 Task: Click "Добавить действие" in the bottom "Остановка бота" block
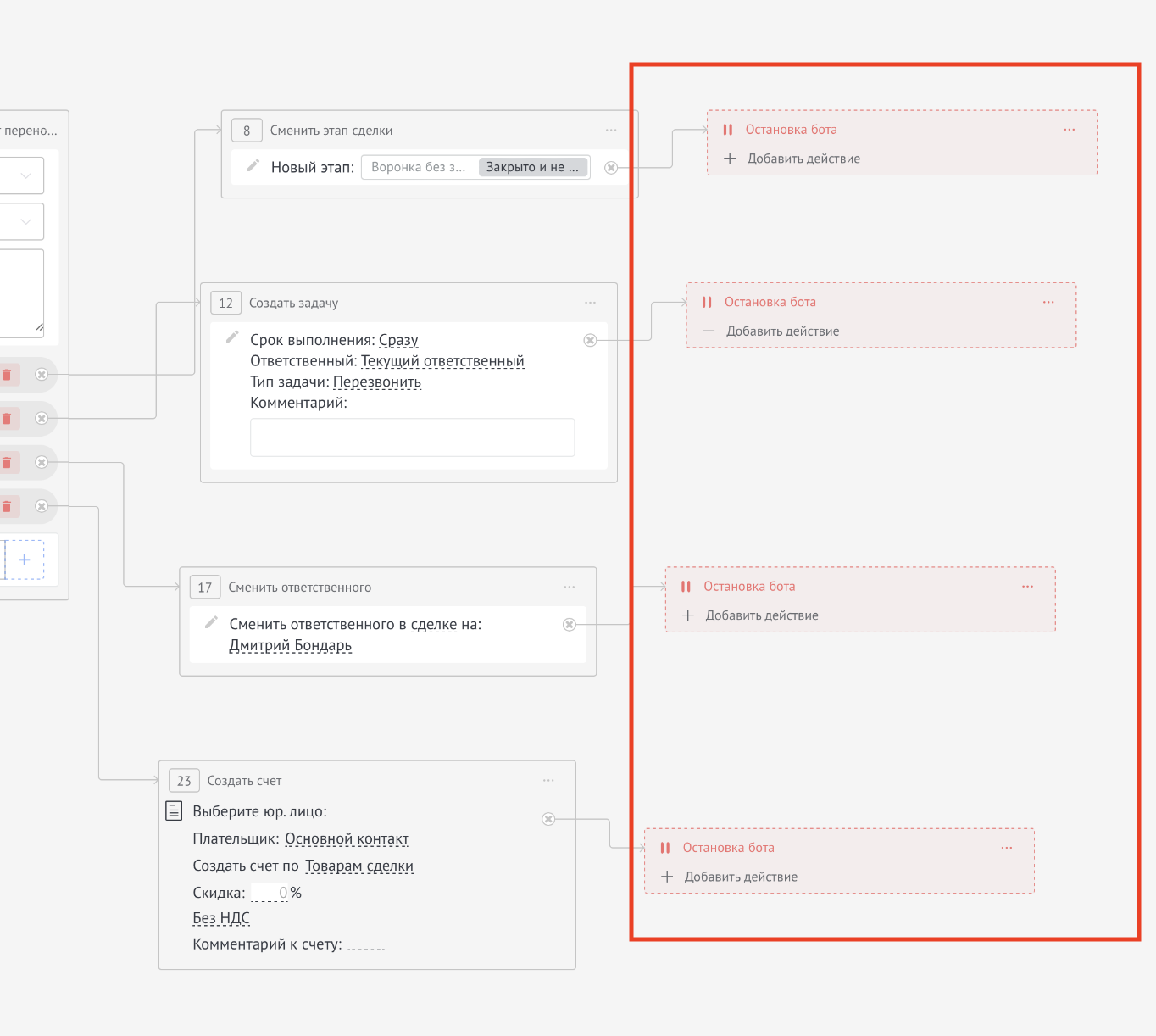(740, 877)
